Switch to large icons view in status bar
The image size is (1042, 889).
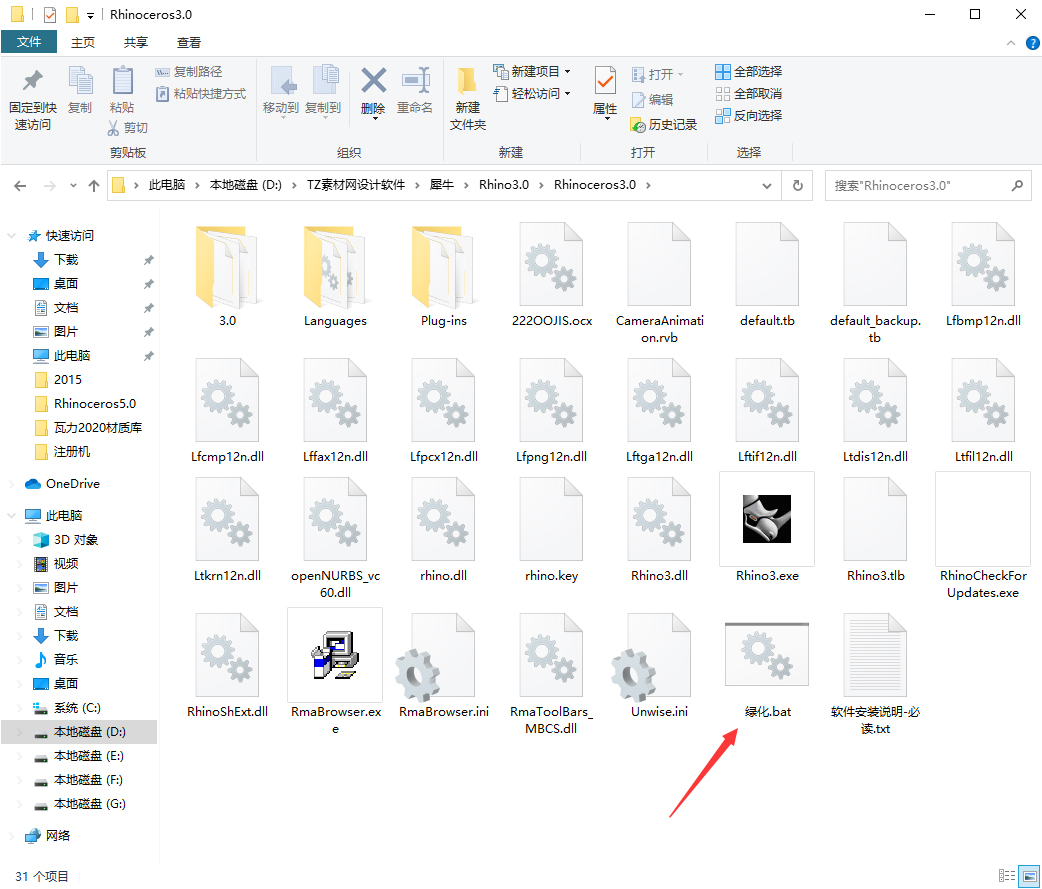coord(1031,876)
